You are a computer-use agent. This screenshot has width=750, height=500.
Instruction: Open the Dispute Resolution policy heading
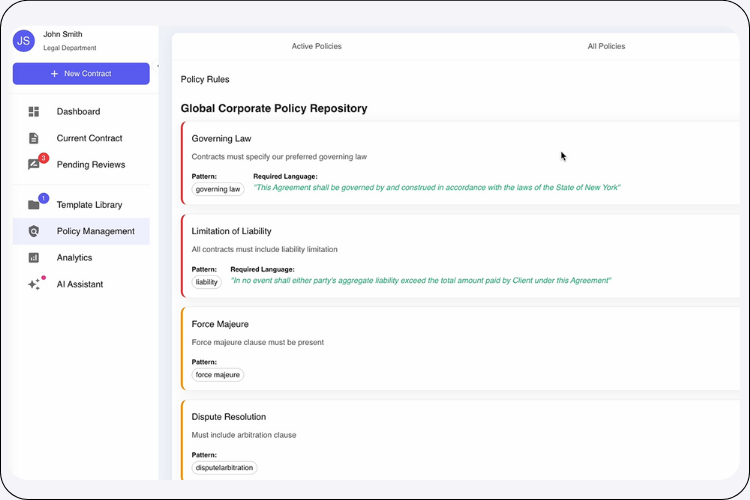(228, 417)
